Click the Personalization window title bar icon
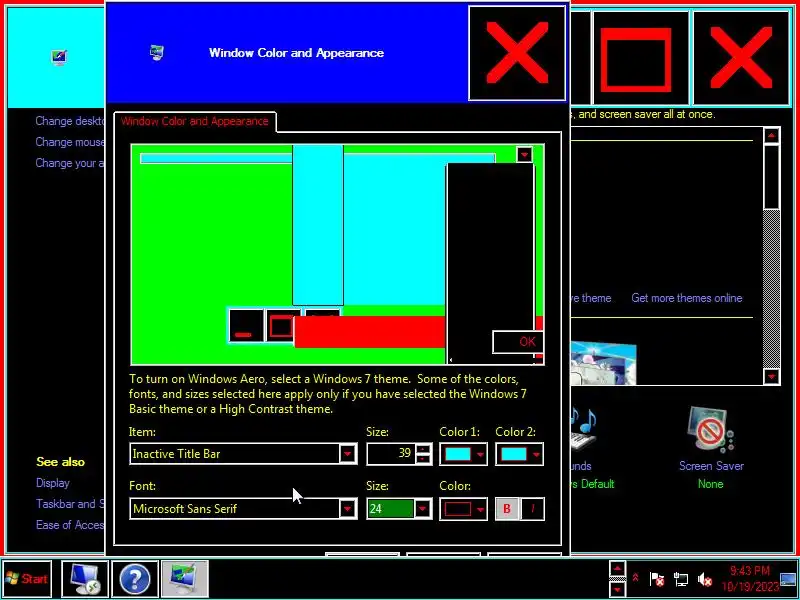 click(x=59, y=57)
